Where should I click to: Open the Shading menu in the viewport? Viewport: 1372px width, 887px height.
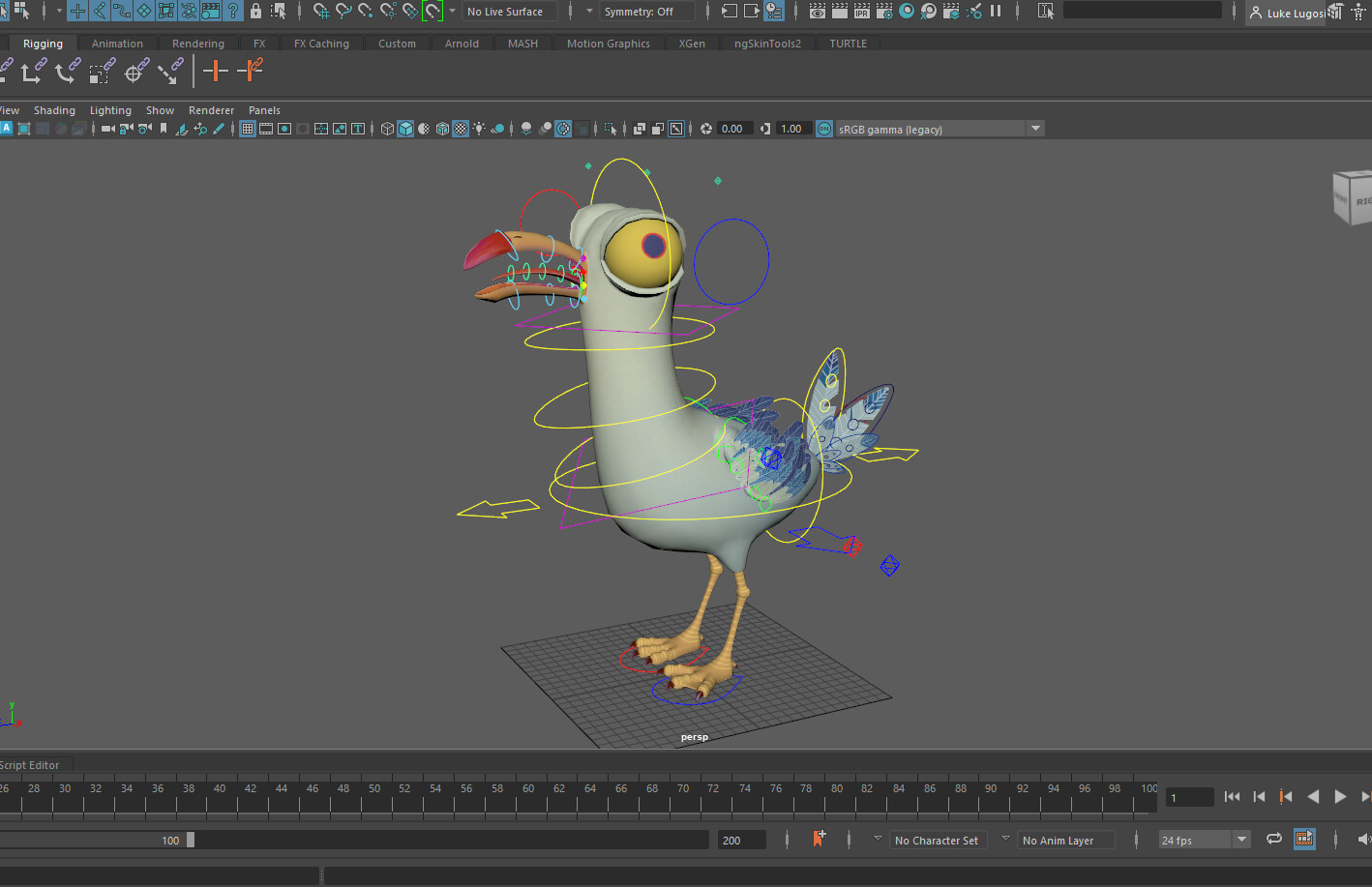click(x=54, y=109)
